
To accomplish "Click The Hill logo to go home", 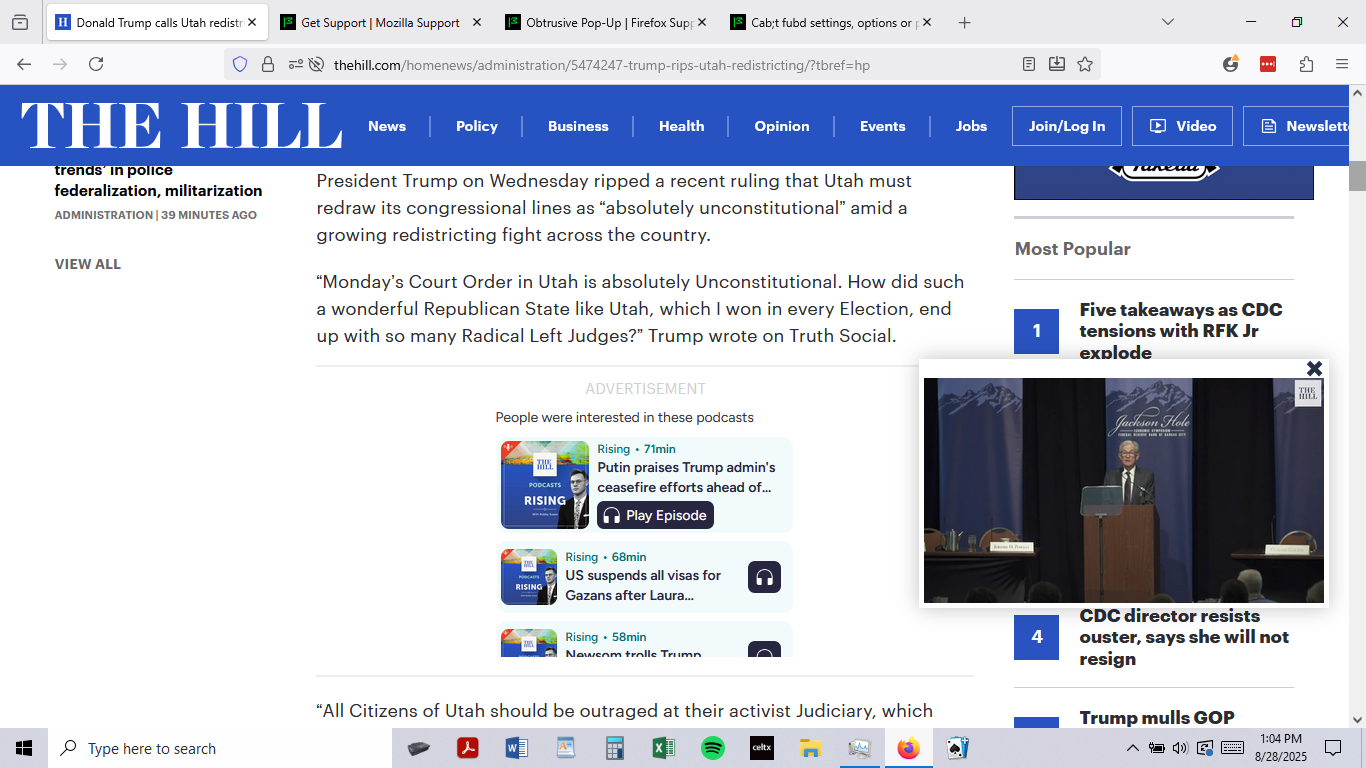I will (182, 126).
